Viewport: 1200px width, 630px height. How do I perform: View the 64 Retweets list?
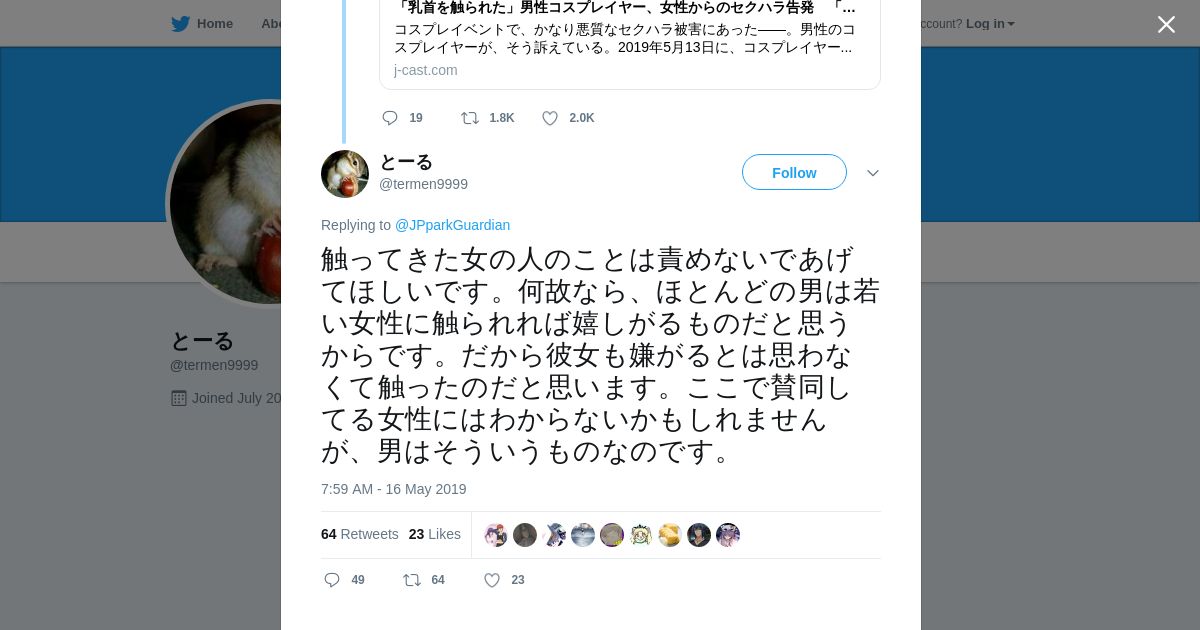[x=360, y=534]
